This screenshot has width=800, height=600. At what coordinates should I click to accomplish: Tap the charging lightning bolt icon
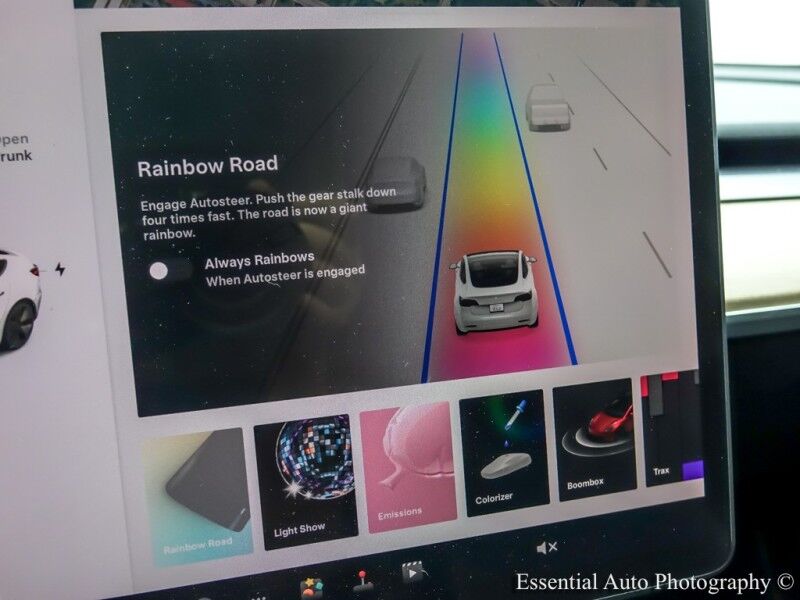coord(59,269)
